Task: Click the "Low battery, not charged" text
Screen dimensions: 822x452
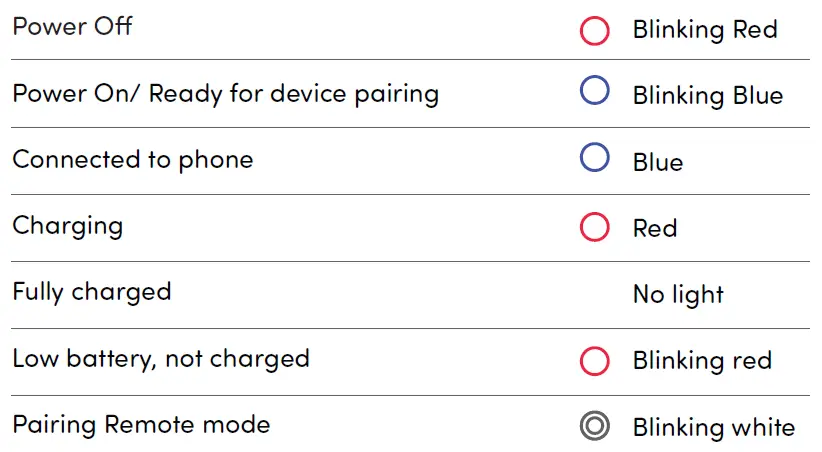Action: [161, 359]
